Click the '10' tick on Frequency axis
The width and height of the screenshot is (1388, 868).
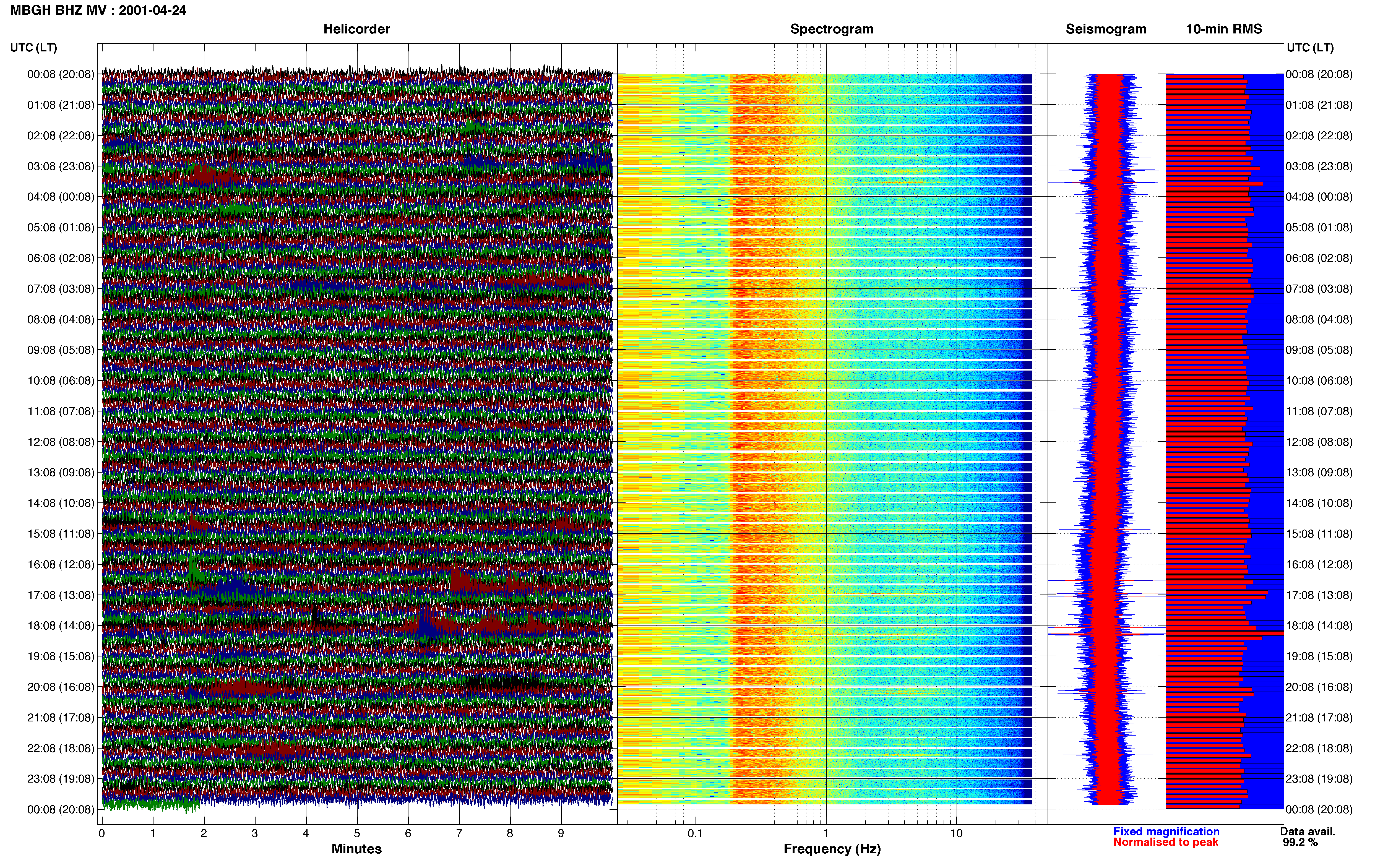click(x=956, y=833)
